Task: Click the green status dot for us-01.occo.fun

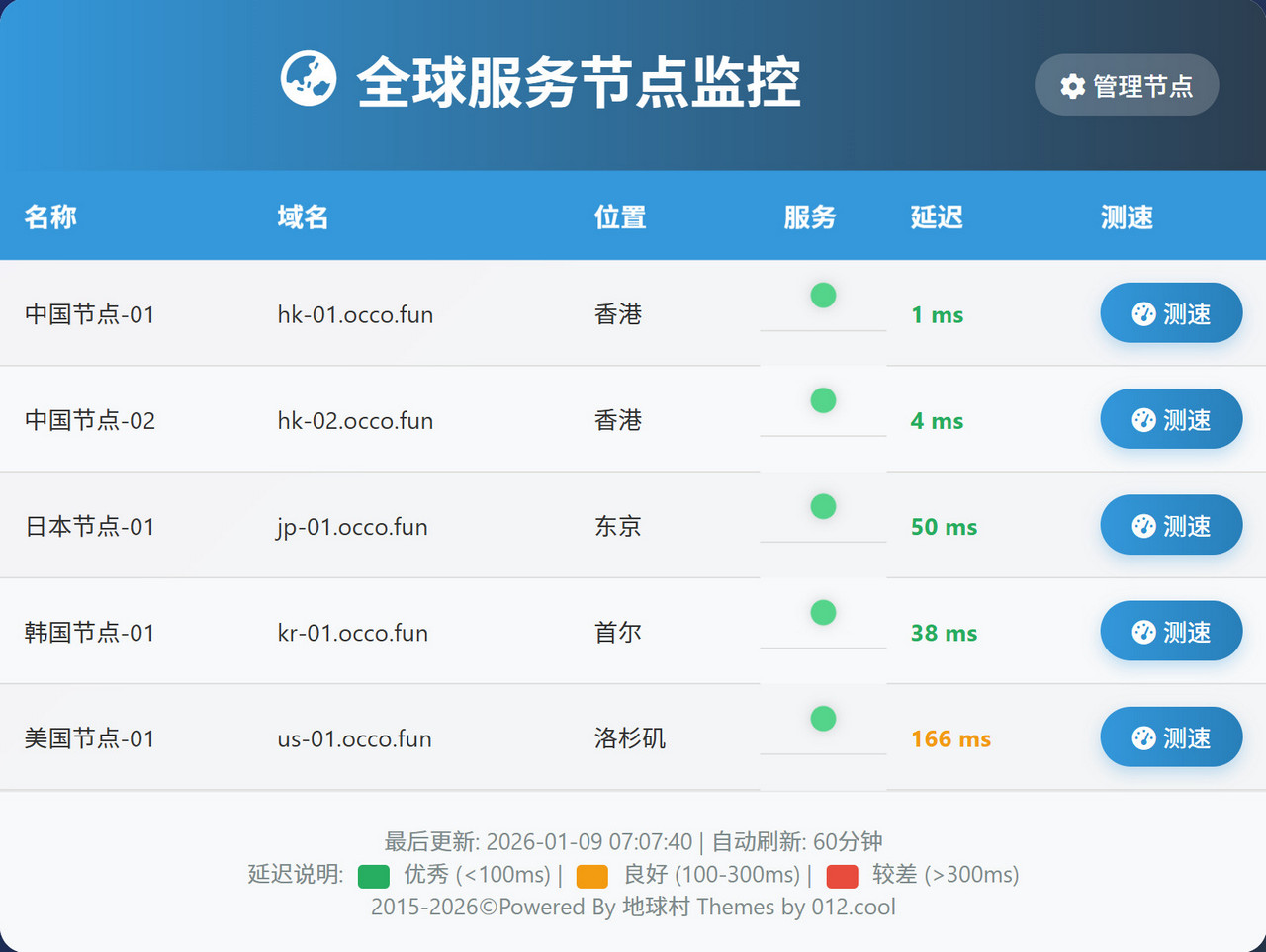Action: [823, 718]
